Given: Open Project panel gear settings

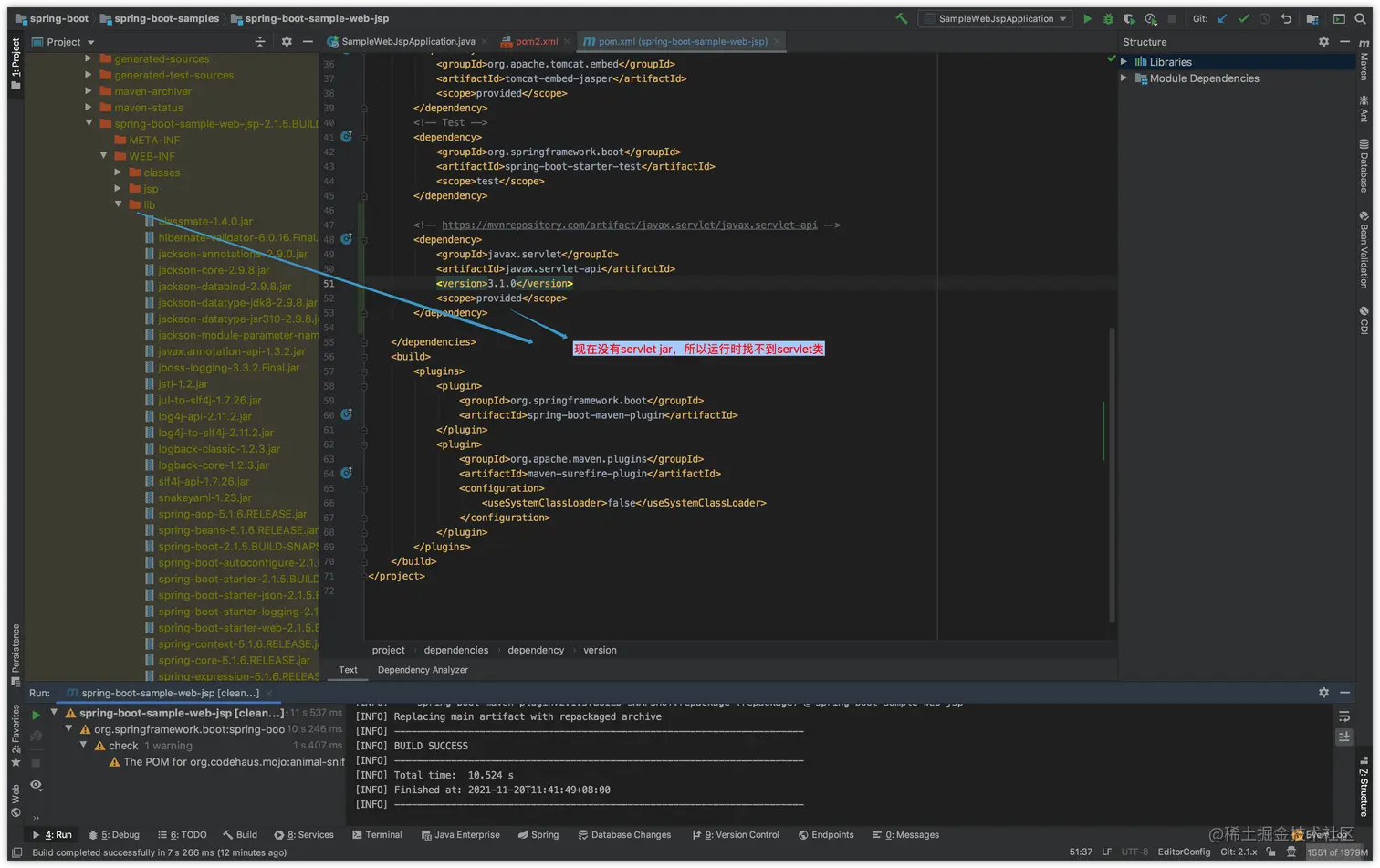Looking at the screenshot, I should [x=287, y=42].
